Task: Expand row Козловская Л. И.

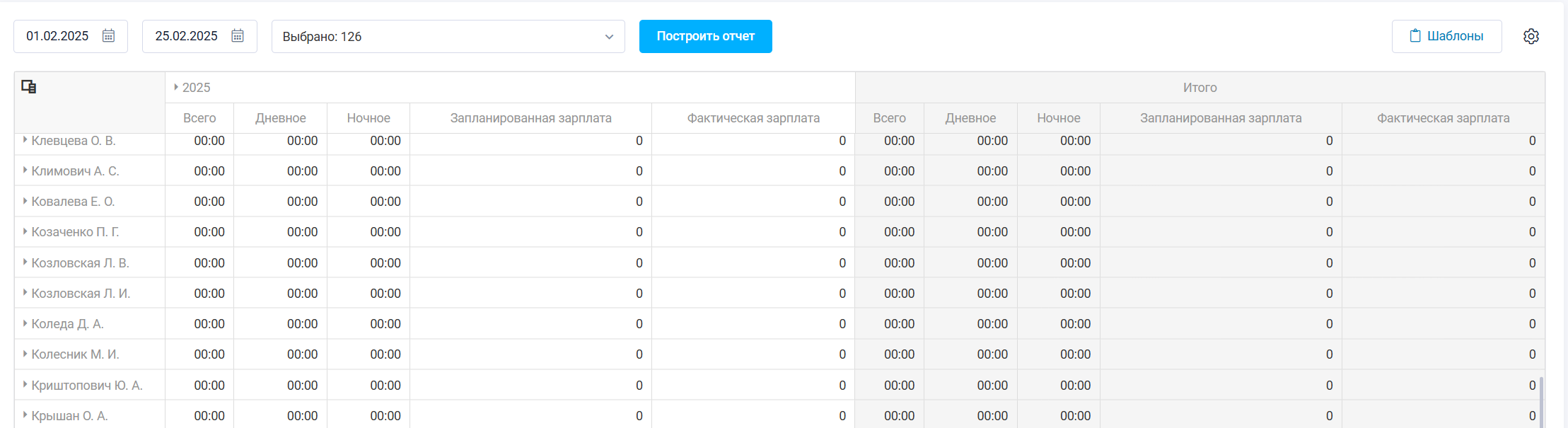Action: point(25,293)
